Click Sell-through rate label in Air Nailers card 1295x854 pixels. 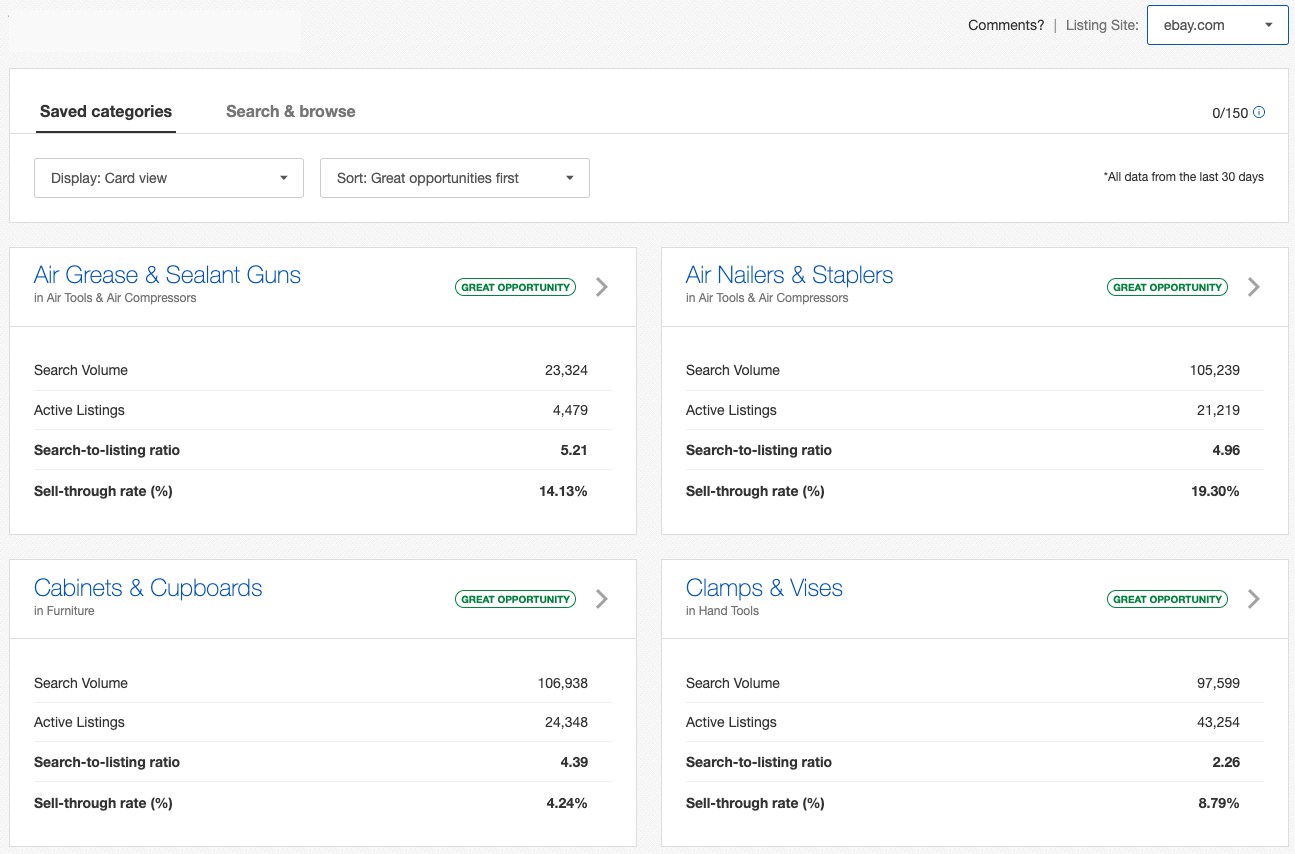click(755, 491)
